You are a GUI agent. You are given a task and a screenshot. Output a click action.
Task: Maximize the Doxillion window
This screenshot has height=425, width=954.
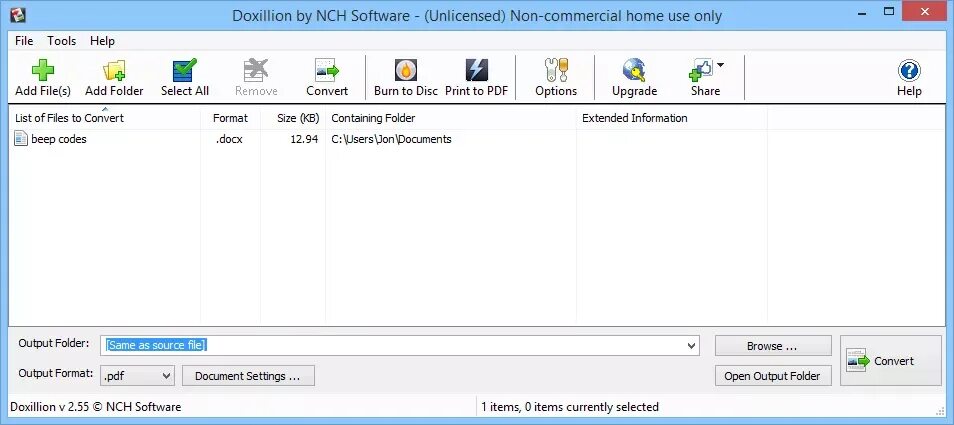(890, 11)
